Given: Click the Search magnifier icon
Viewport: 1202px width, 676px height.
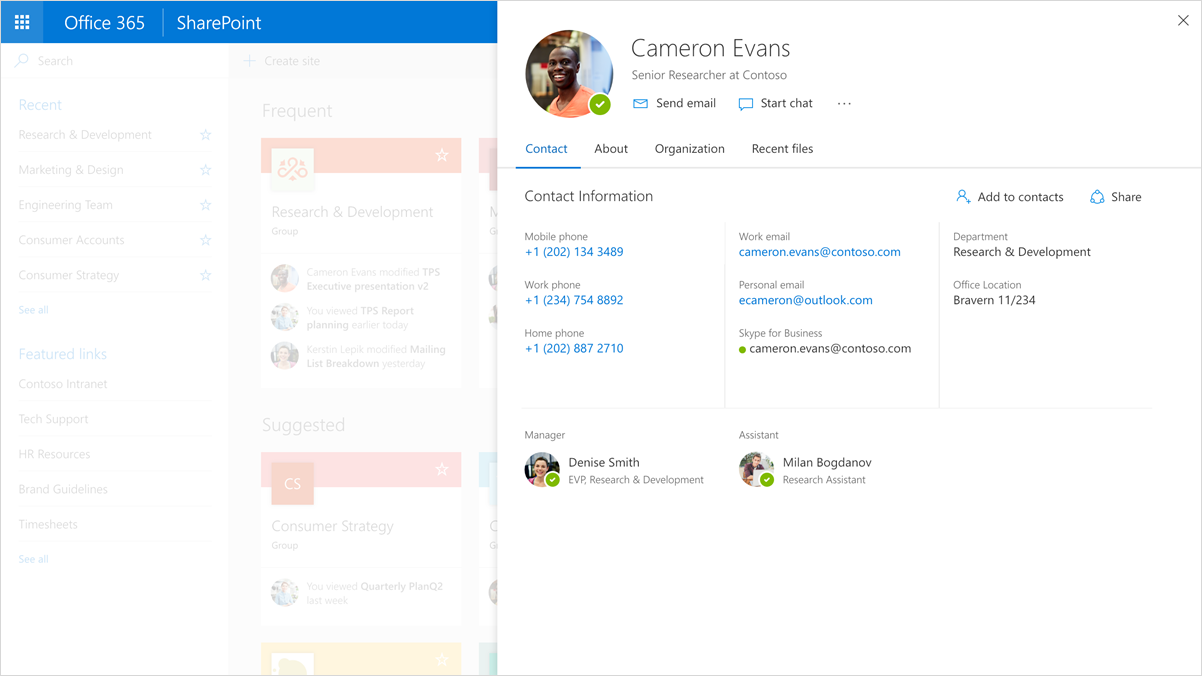Looking at the screenshot, I should (22, 60).
